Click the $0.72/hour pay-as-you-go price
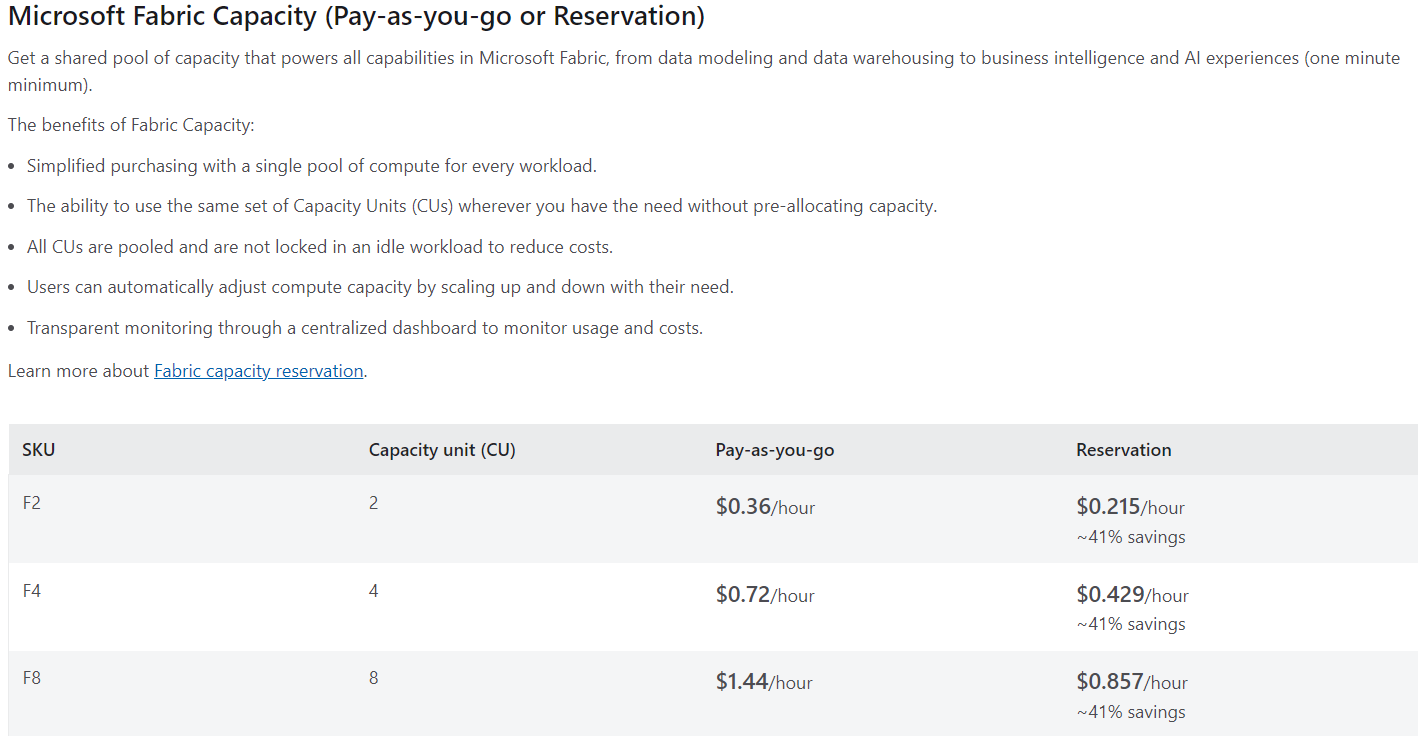 (x=765, y=595)
